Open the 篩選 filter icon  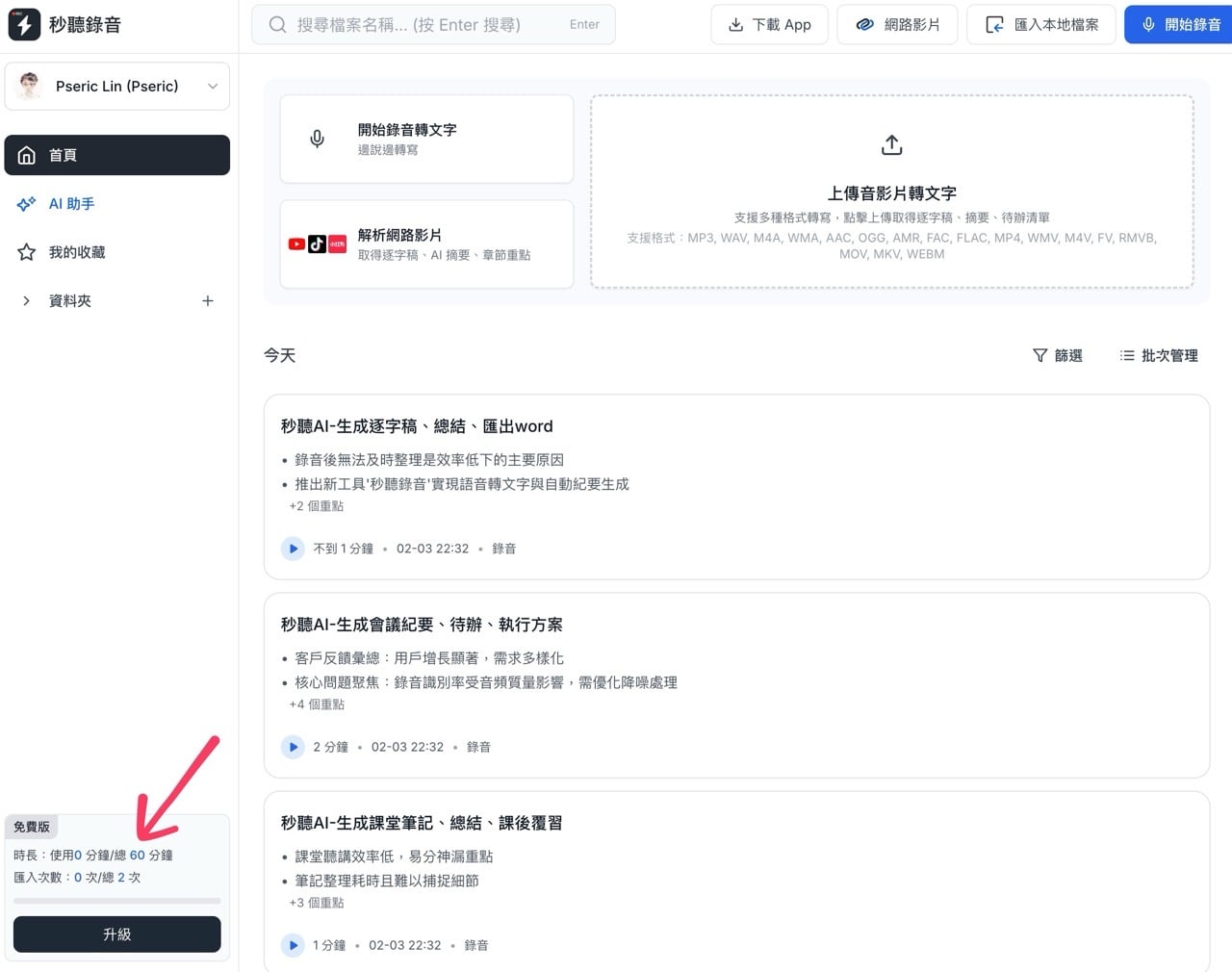pos(1041,355)
